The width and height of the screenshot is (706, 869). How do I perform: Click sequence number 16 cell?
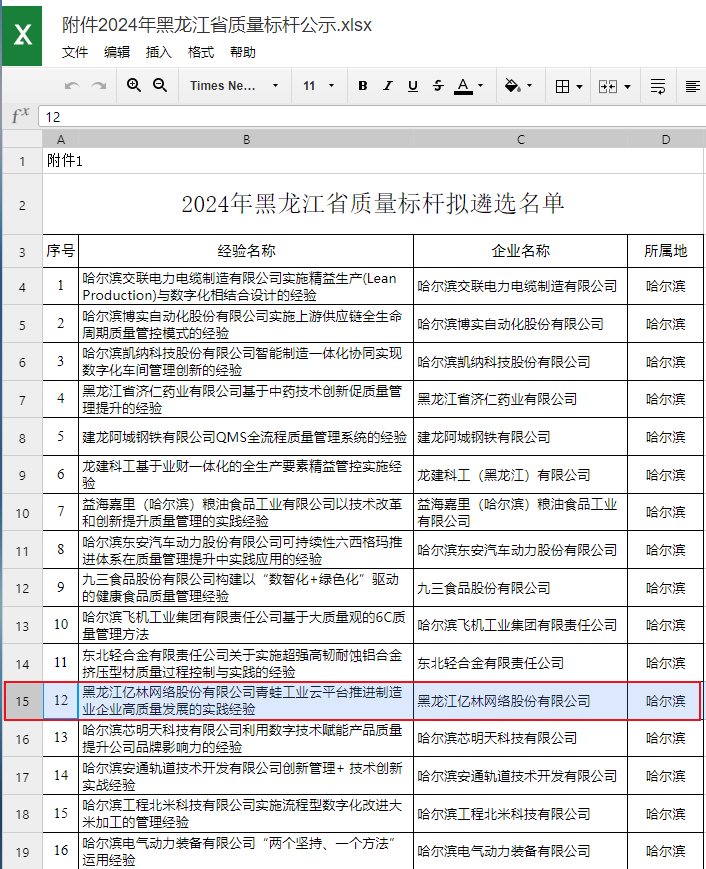[61, 851]
